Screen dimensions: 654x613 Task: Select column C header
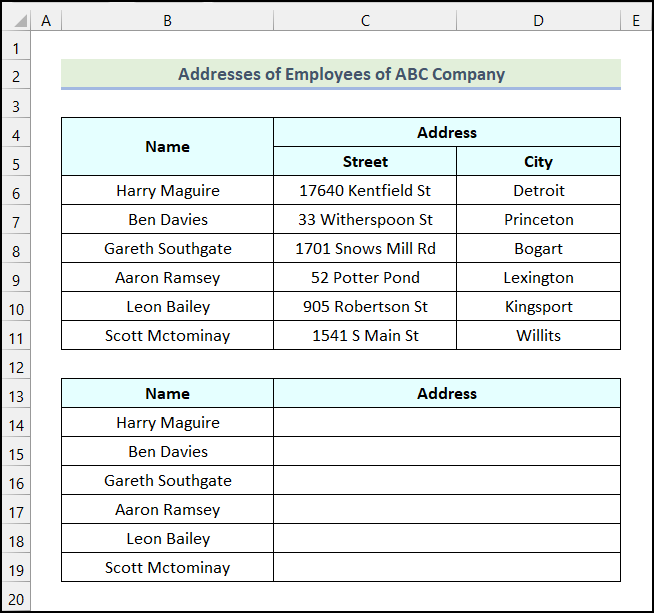(x=365, y=20)
